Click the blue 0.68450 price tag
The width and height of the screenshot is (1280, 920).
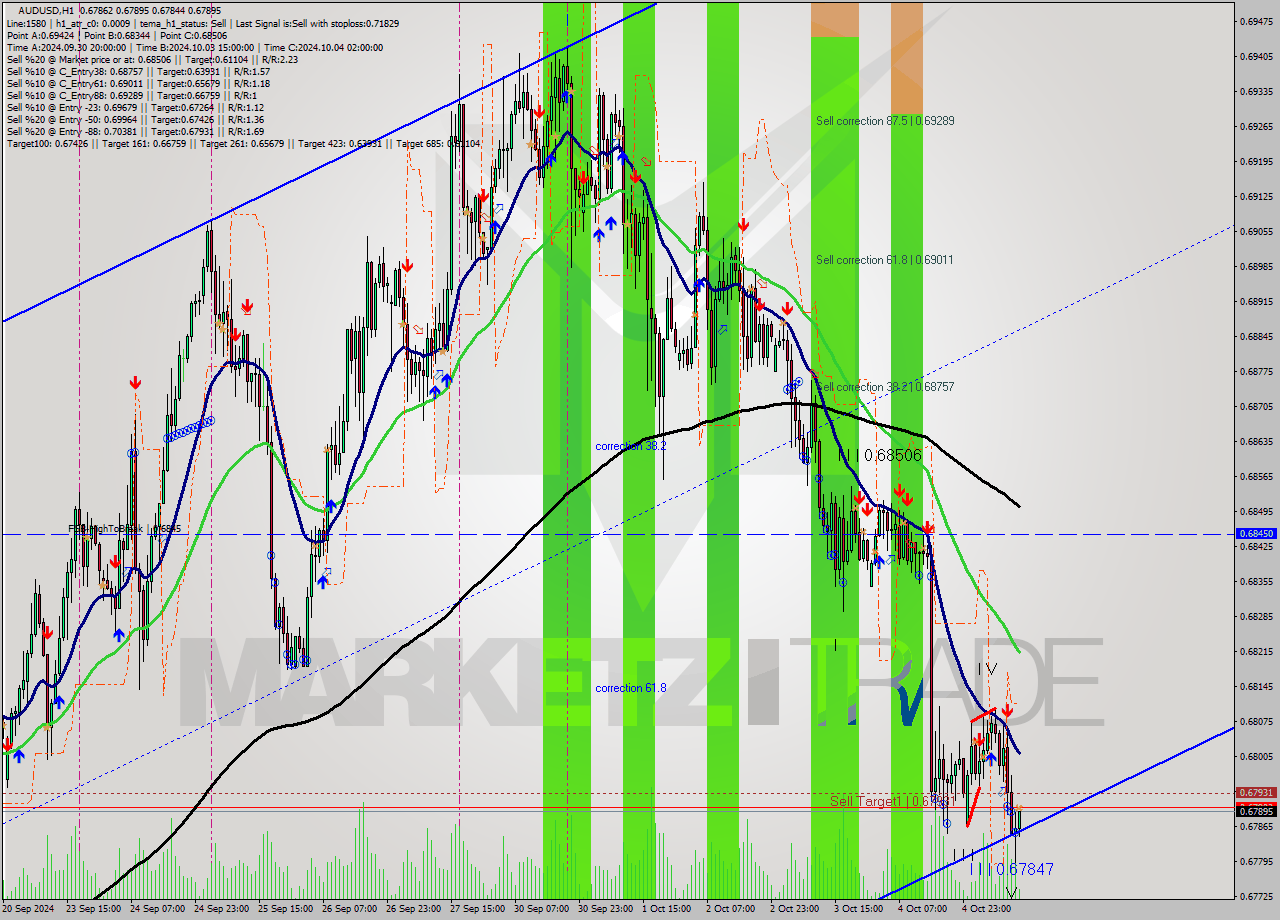[x=1257, y=534]
